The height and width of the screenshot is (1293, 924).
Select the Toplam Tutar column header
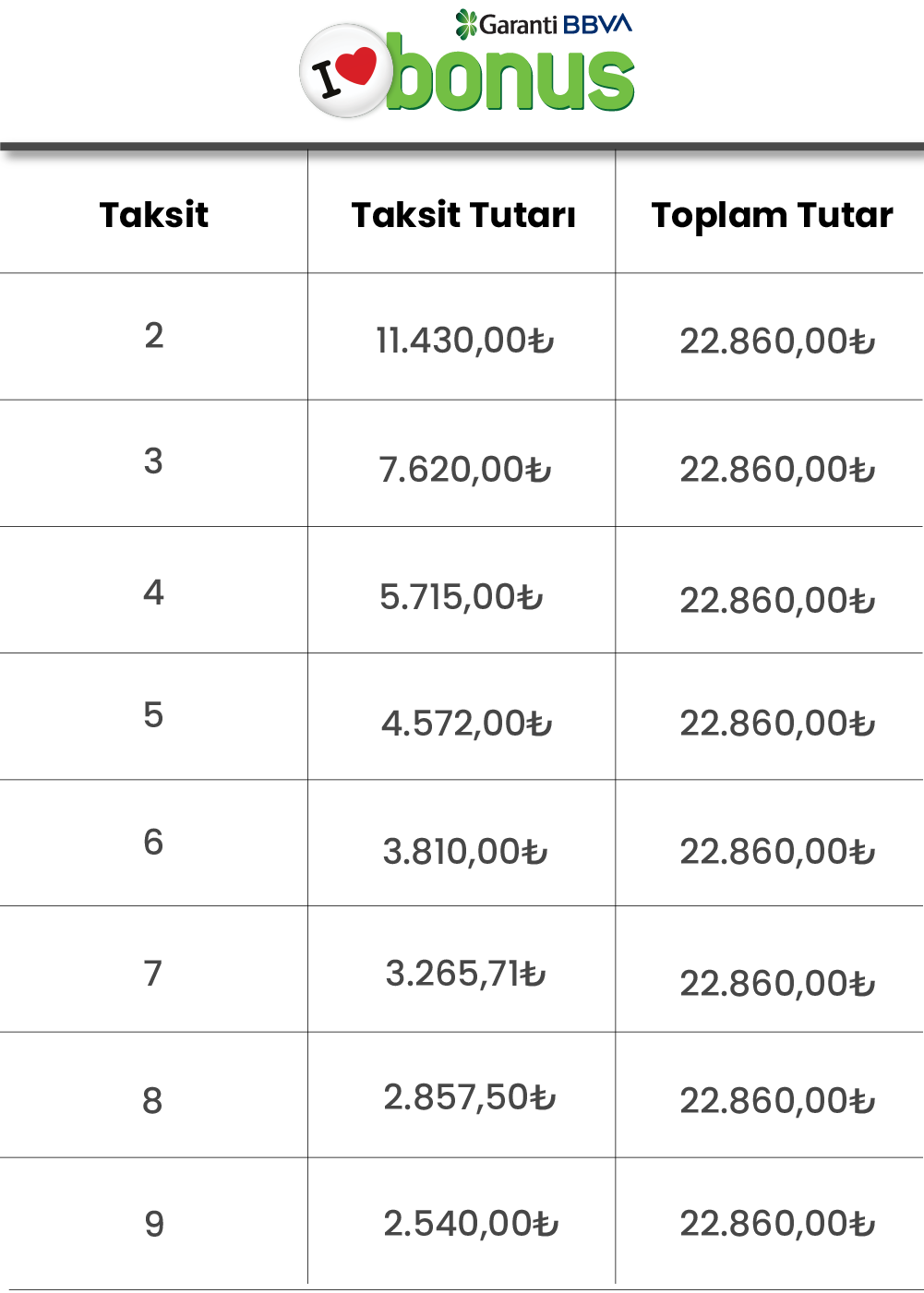tap(773, 216)
